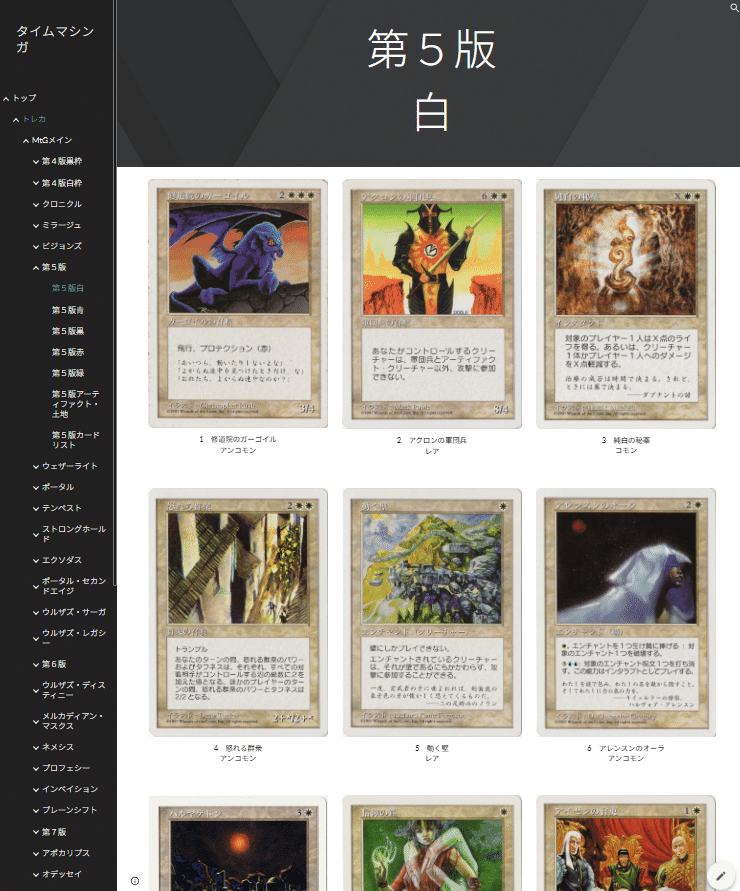
Task: Click the タイムマシンガ site title
Action: click(x=55, y=39)
